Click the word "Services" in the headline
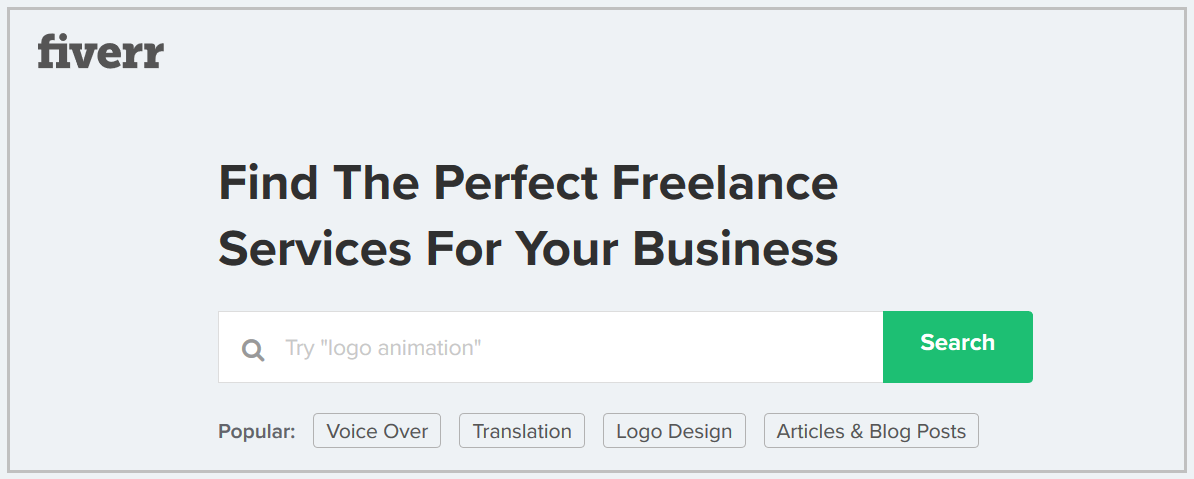The width and height of the screenshot is (1194, 479). (x=314, y=248)
